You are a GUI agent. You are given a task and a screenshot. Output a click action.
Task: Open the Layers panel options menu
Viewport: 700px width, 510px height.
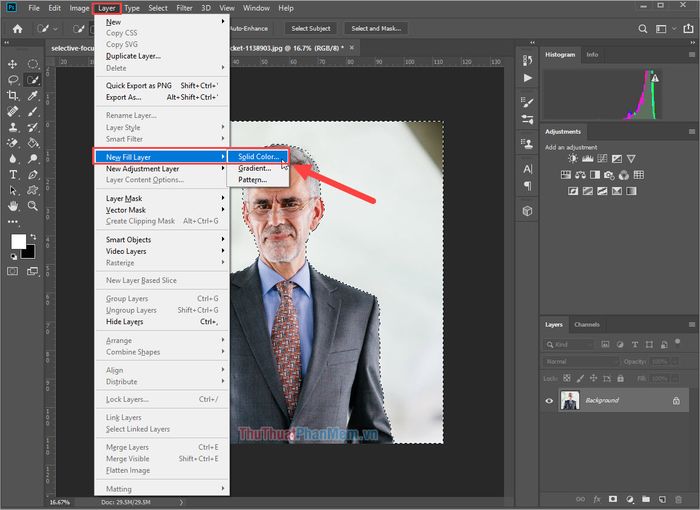pos(692,325)
